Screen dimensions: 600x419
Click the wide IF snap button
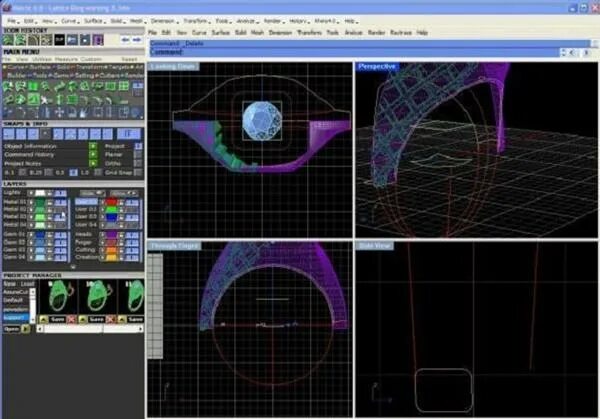click(129, 134)
